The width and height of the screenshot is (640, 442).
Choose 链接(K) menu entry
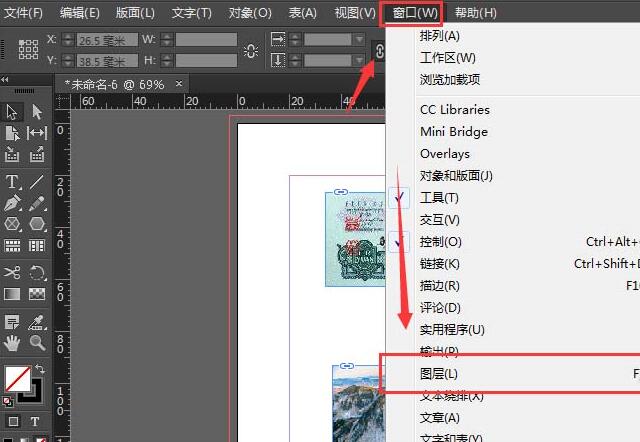click(x=513, y=264)
